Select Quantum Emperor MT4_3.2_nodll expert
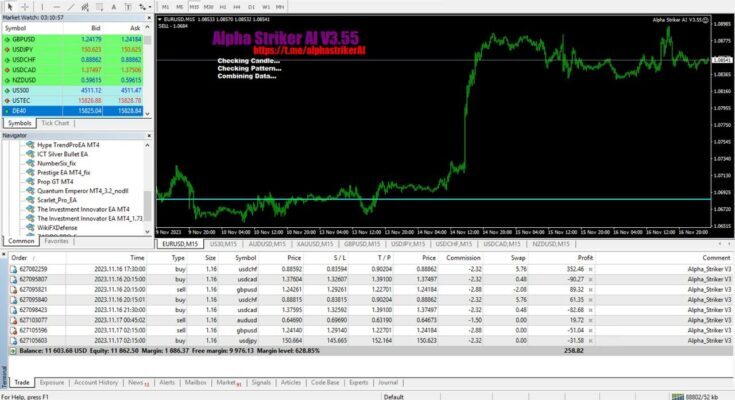Viewport: 735px width, 400px height. coord(82,191)
